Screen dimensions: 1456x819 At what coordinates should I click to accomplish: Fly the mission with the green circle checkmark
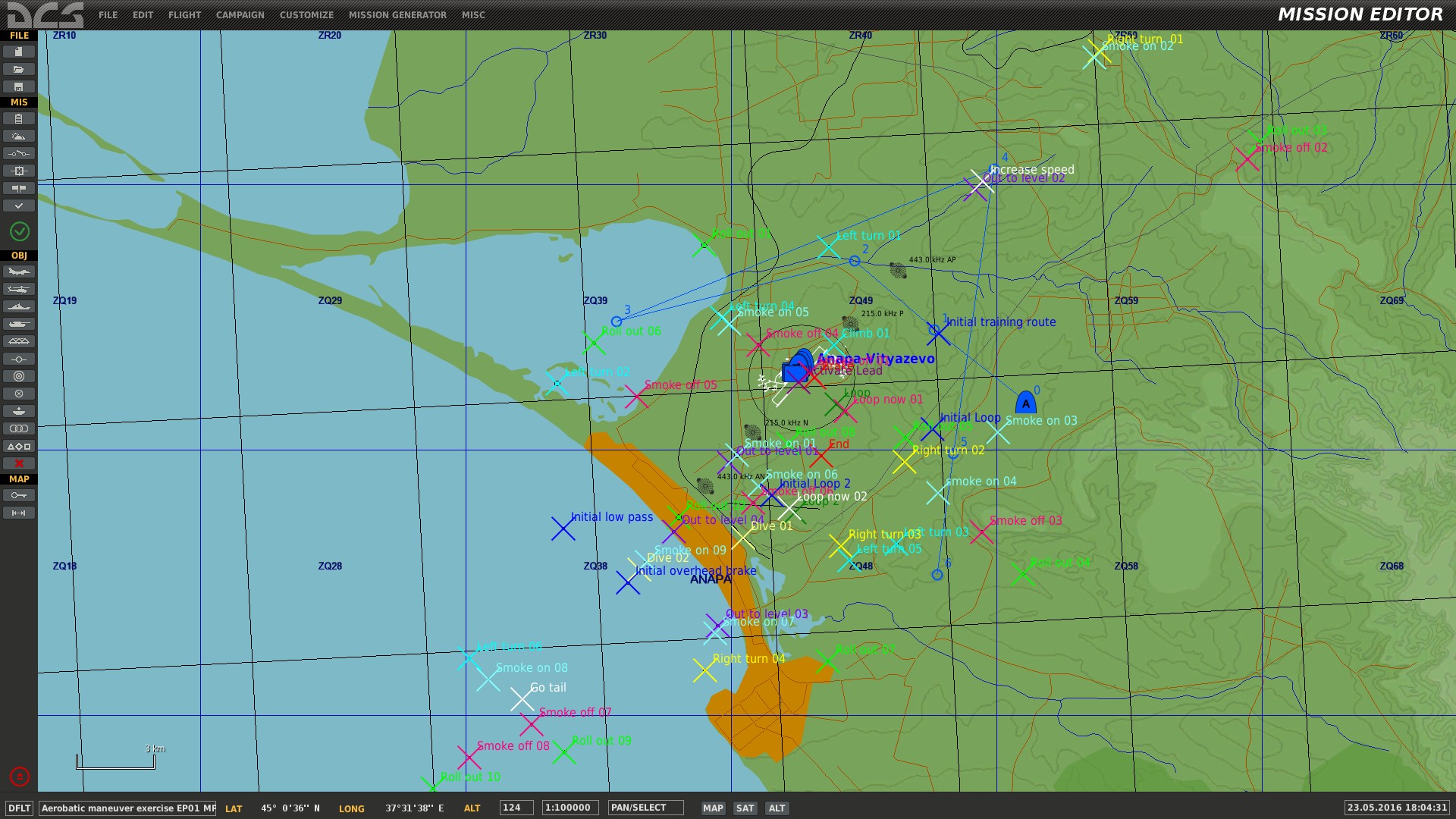click(19, 231)
